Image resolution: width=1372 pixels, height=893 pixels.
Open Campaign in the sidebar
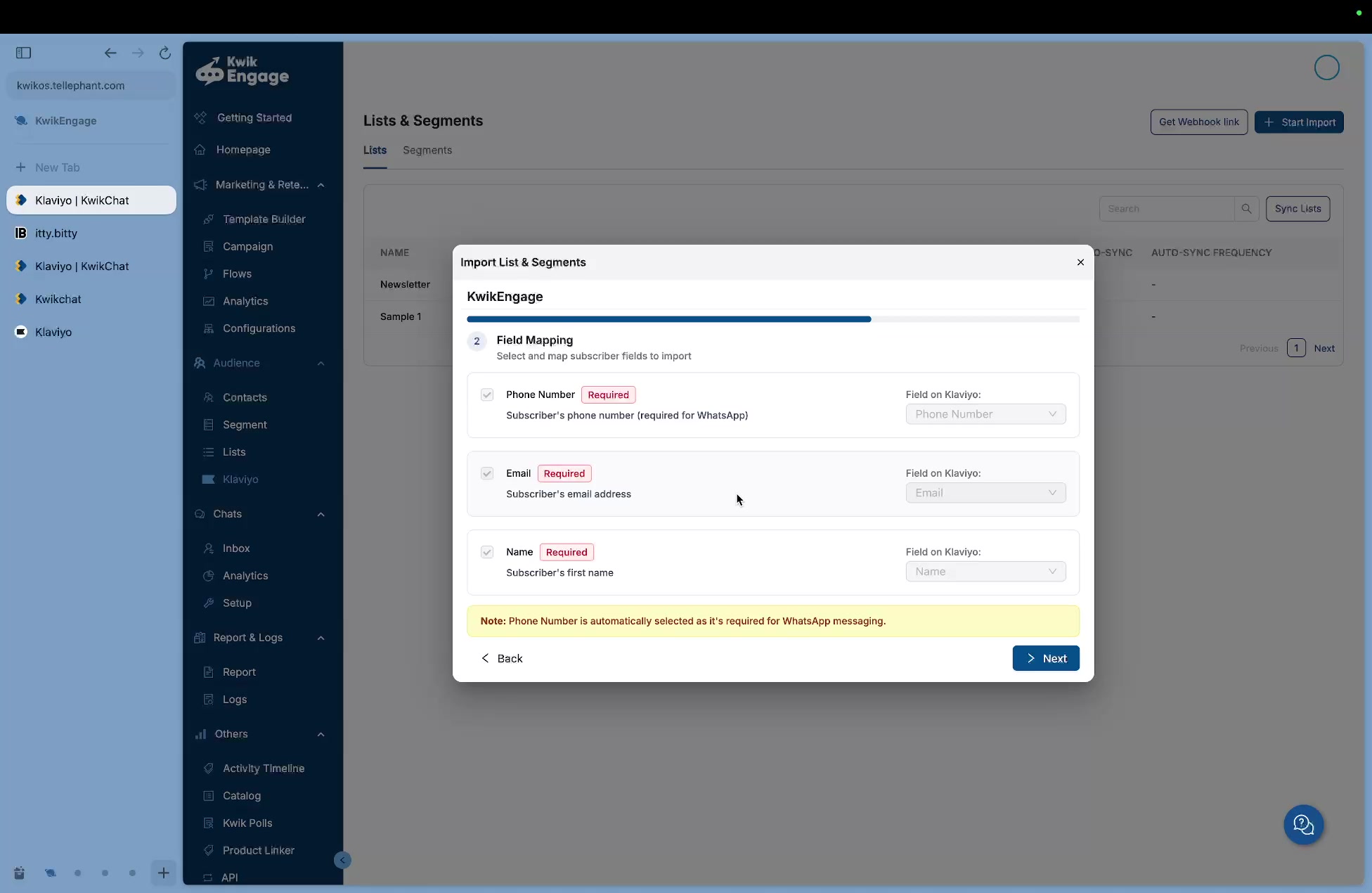247,247
